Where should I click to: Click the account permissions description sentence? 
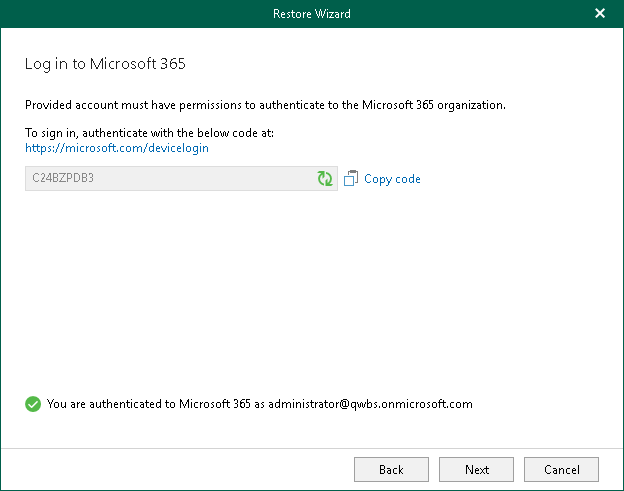click(260, 104)
